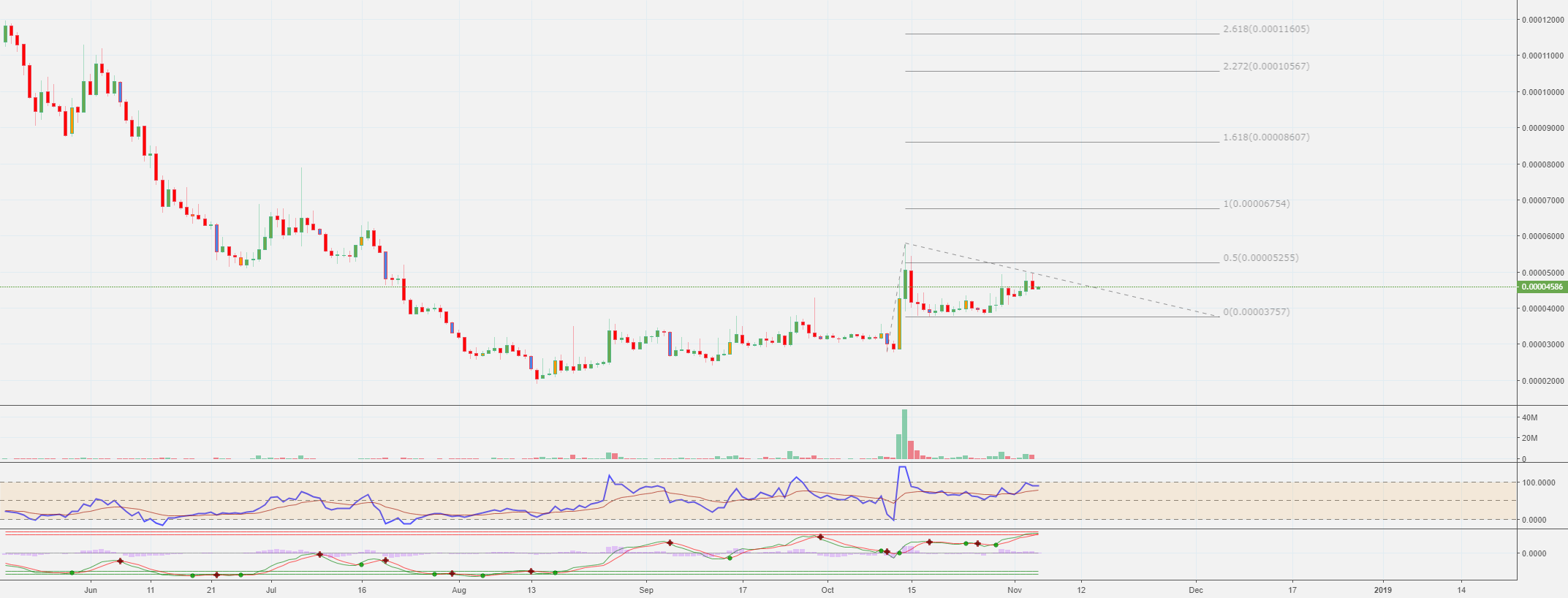Click the 0.00011000 price axis value

tap(1542, 56)
